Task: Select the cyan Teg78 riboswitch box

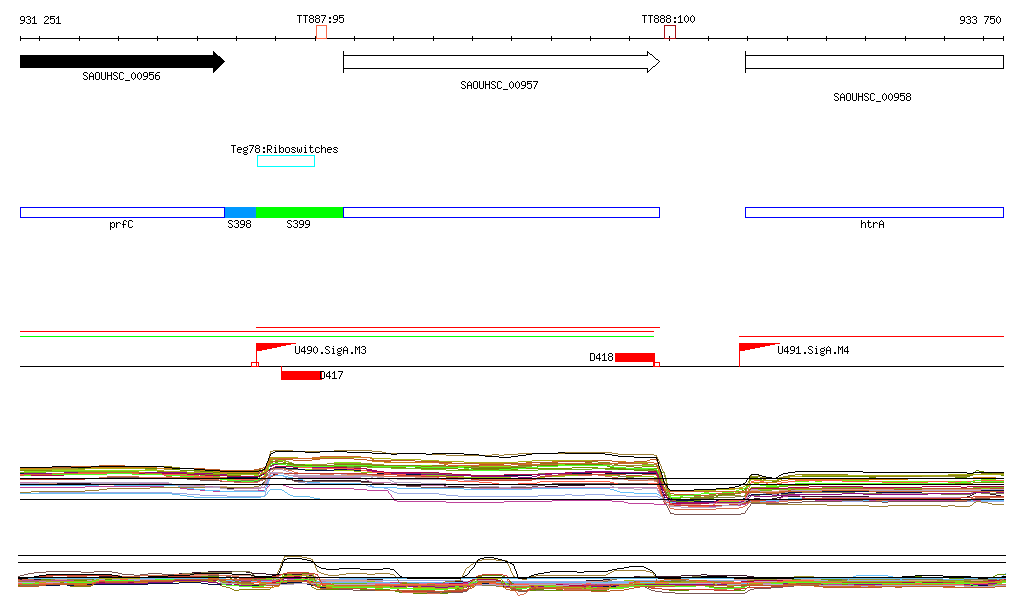Action: pyautogui.click(x=285, y=161)
